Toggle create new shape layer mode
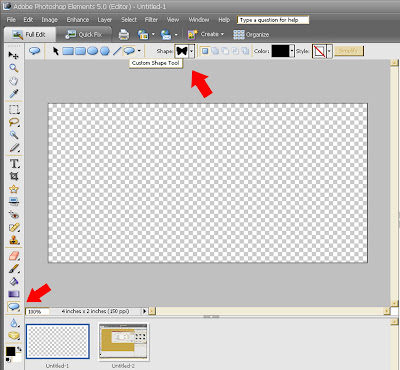Viewport: 400px width, 370px height. tap(205, 51)
